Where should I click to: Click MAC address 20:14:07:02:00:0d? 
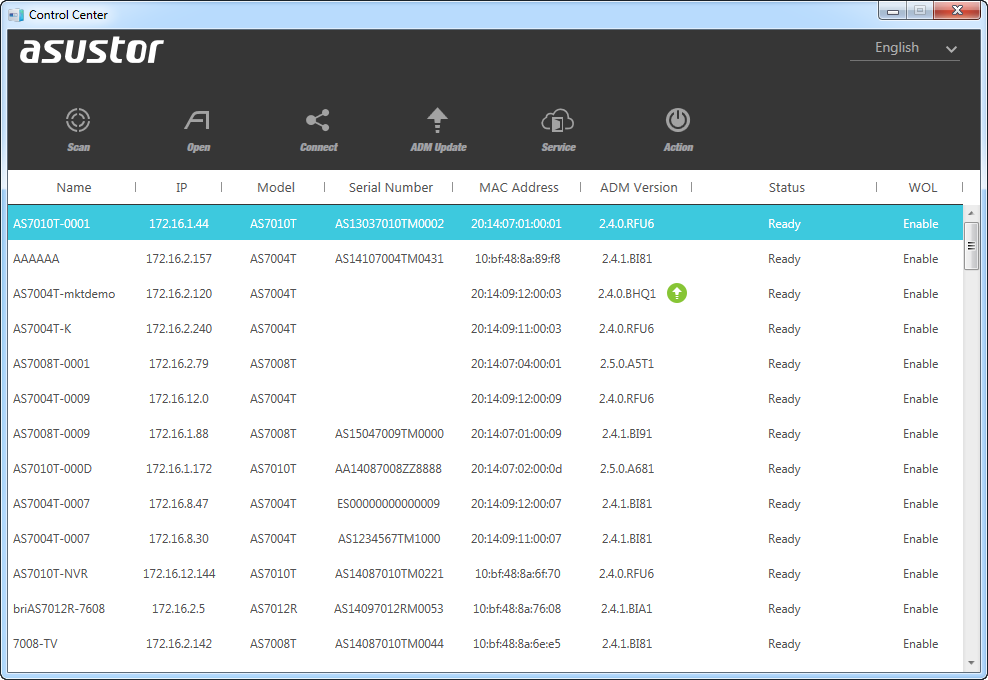(516, 468)
